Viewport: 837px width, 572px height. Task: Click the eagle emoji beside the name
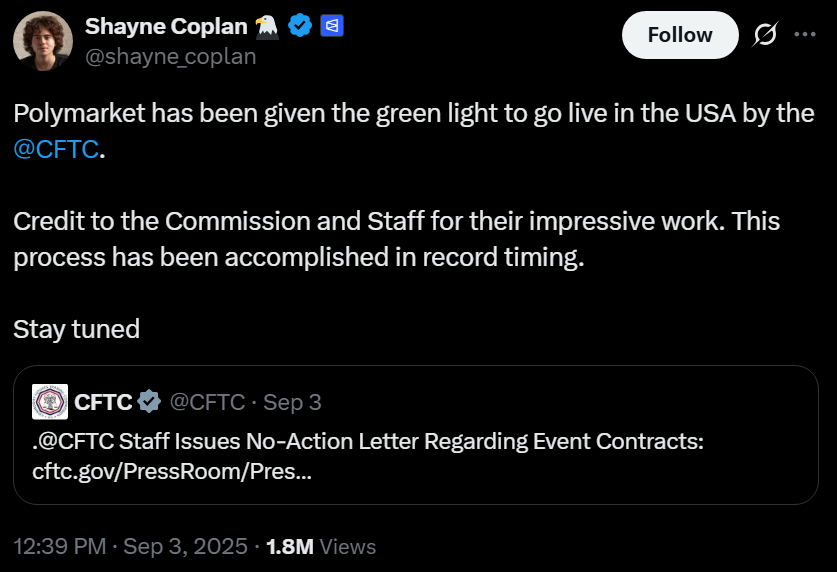point(266,27)
